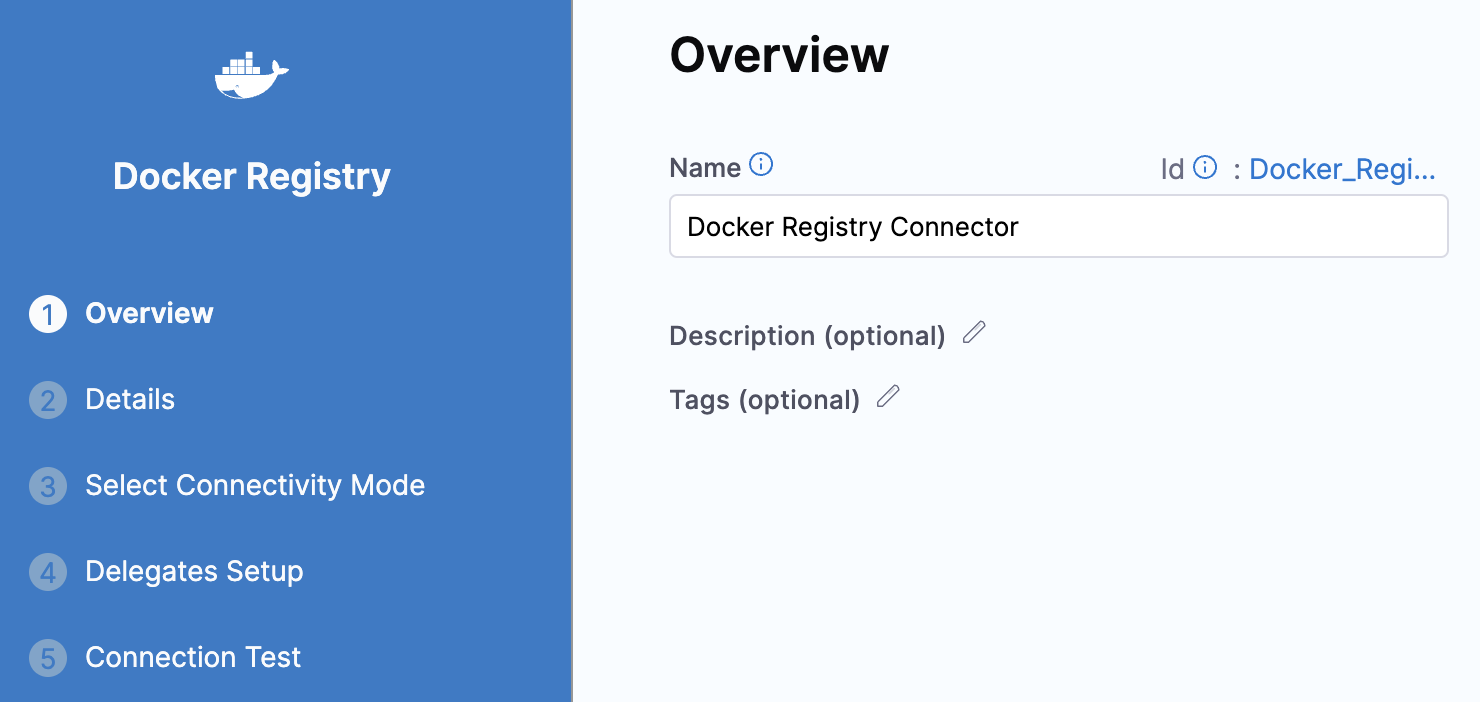The height and width of the screenshot is (702, 1480).
Task: Click the Name input field
Action: [1058, 227]
